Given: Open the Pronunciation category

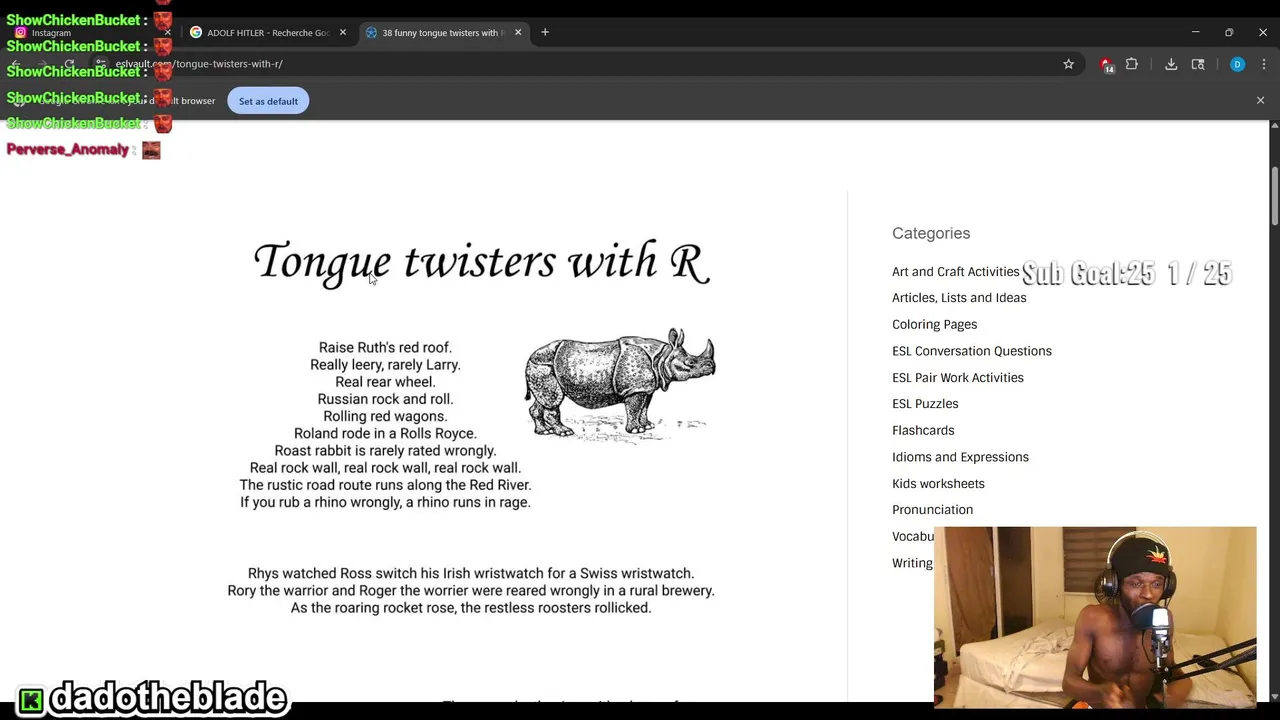Looking at the screenshot, I should pos(932,509).
